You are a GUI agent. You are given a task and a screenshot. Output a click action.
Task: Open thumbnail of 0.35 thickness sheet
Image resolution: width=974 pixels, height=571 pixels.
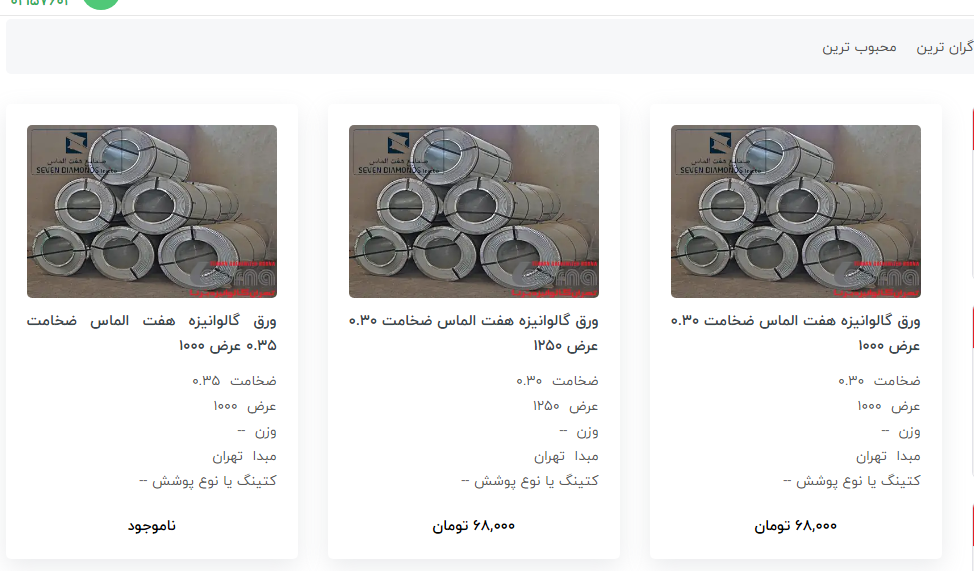tap(152, 211)
